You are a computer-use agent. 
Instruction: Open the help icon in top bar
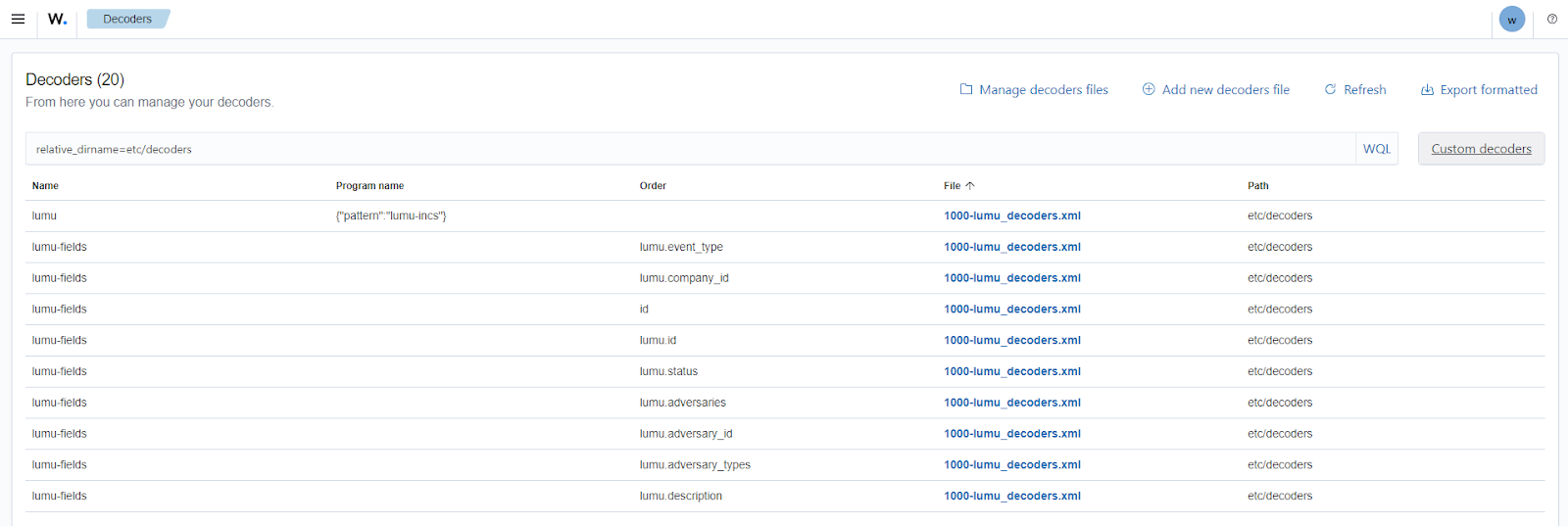pyautogui.click(x=1552, y=19)
